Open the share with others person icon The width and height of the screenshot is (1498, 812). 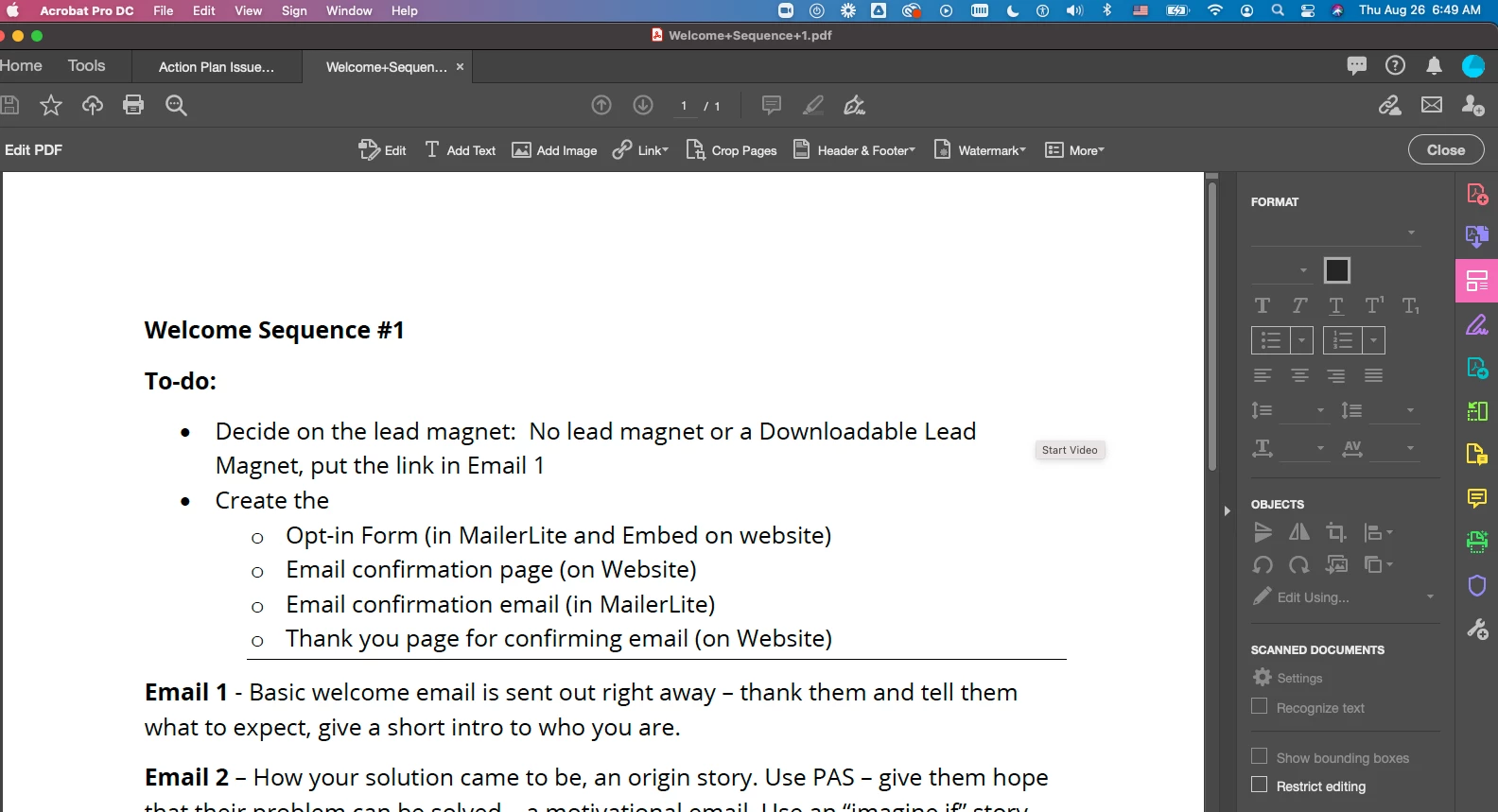(1472, 105)
